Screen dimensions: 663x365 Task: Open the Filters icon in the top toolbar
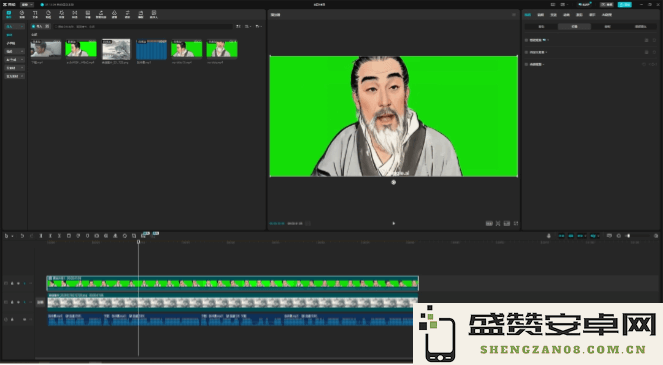click(114, 14)
